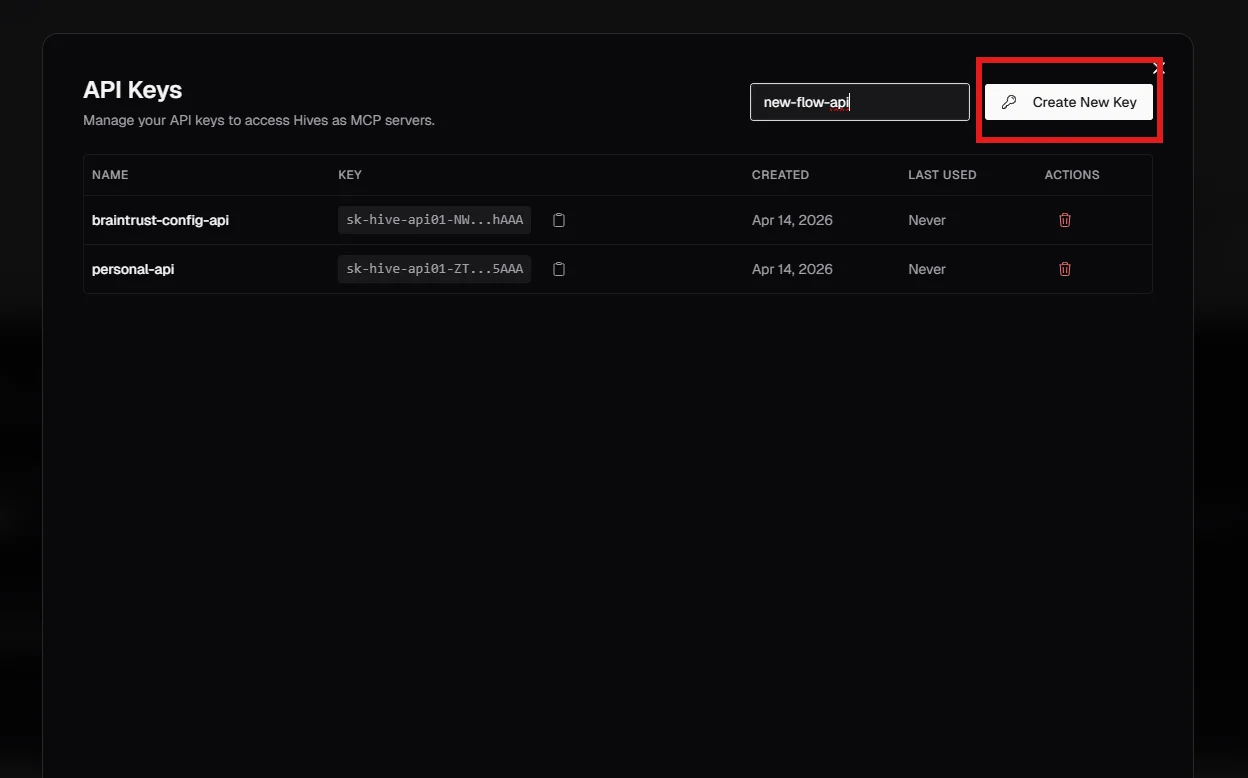Click braintrust-config-api created date Apr 14, 2026
Screen dimensions: 1248x778
click(x=792, y=220)
